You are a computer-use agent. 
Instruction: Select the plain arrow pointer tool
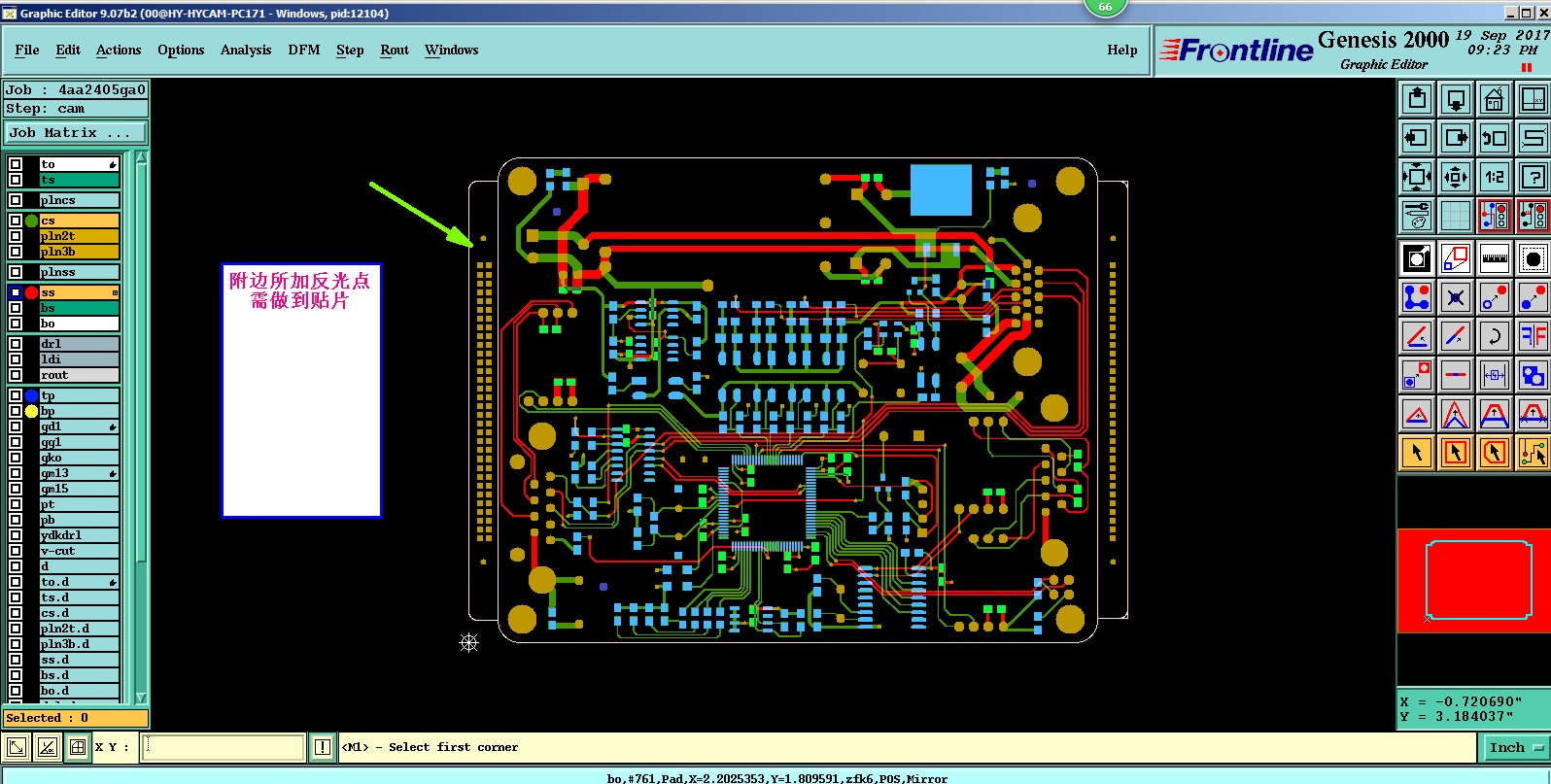1417,453
